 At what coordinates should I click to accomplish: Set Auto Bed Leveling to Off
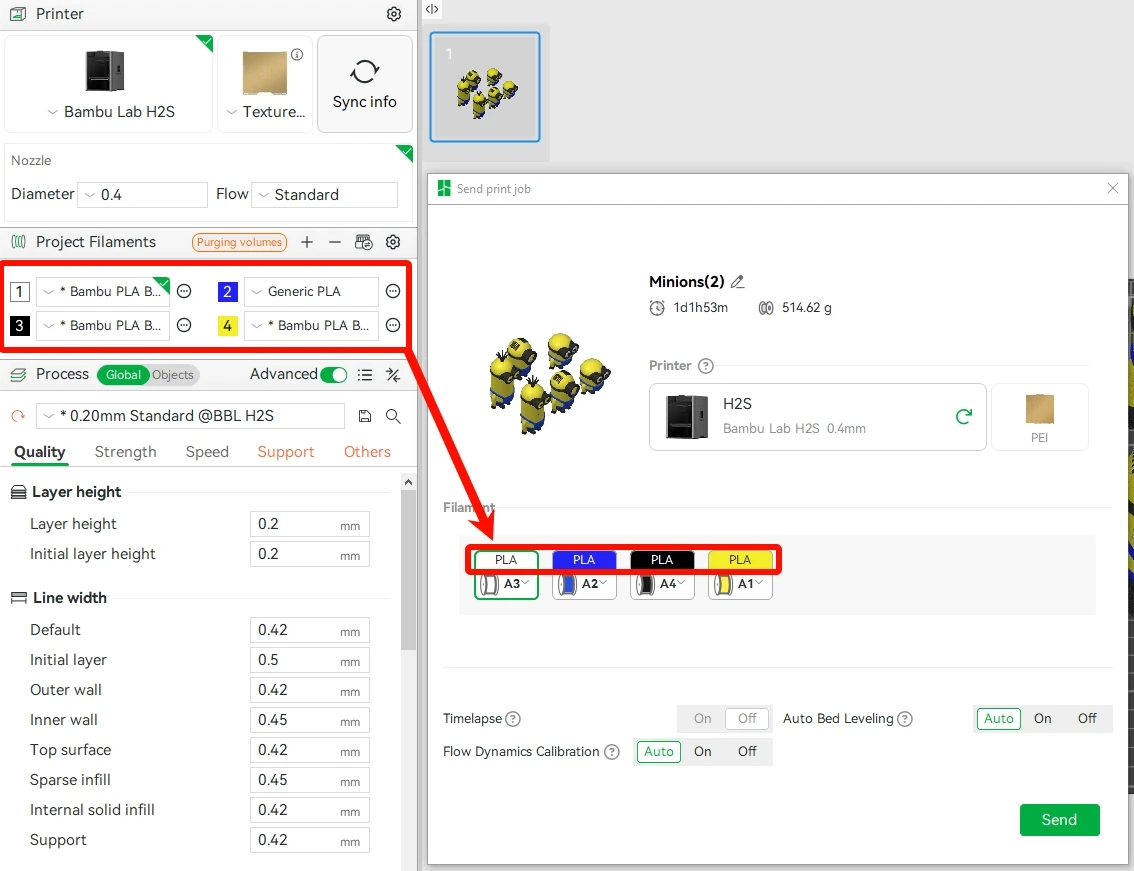[1087, 718]
